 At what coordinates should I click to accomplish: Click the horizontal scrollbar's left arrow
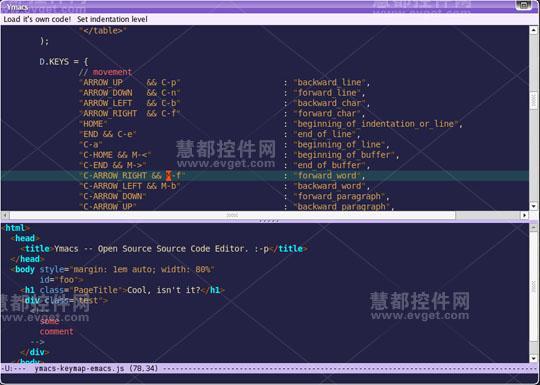click(x=5, y=215)
